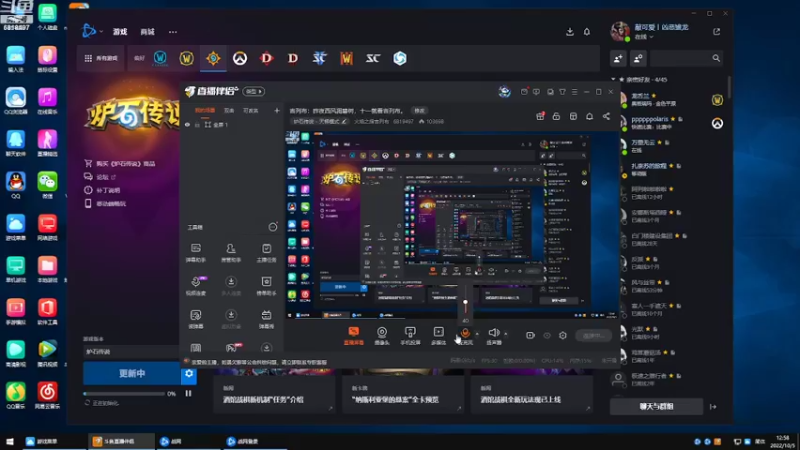The height and width of the screenshot is (450, 800).
Task: Open the 论坛 forum link
Action: click(103, 177)
